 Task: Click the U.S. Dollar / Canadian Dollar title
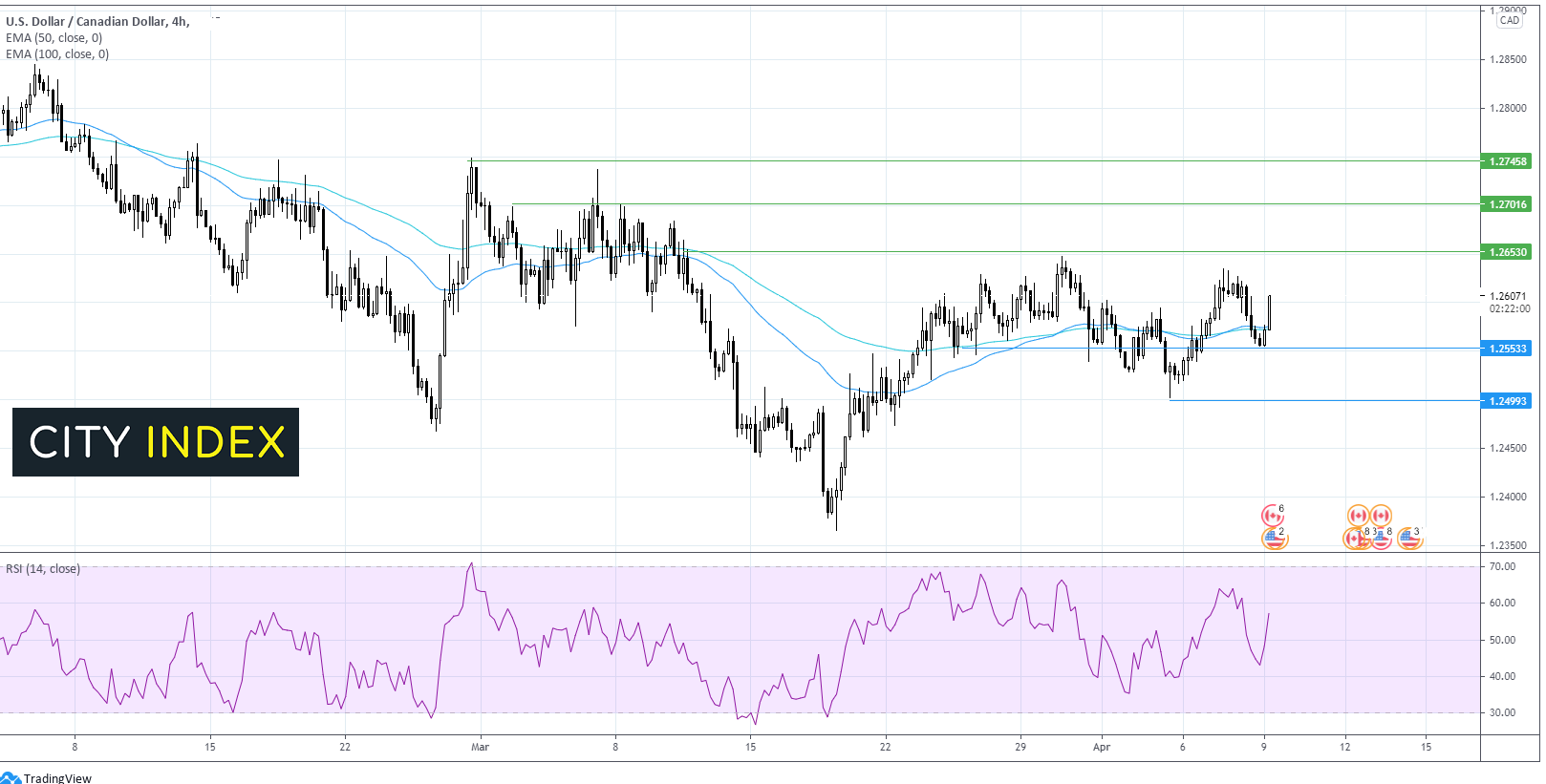point(97,21)
